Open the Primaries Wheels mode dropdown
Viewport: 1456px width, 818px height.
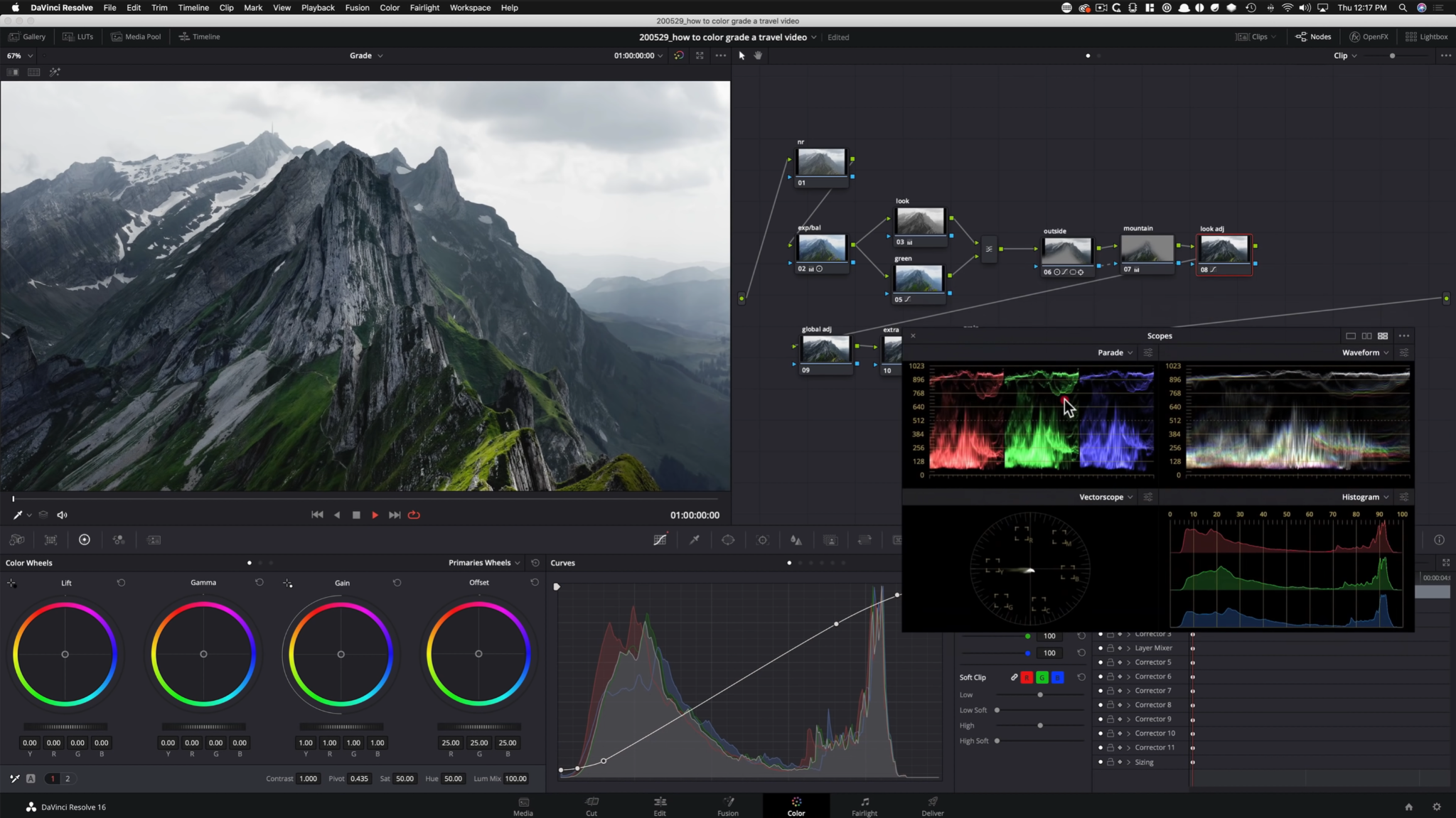tap(484, 563)
